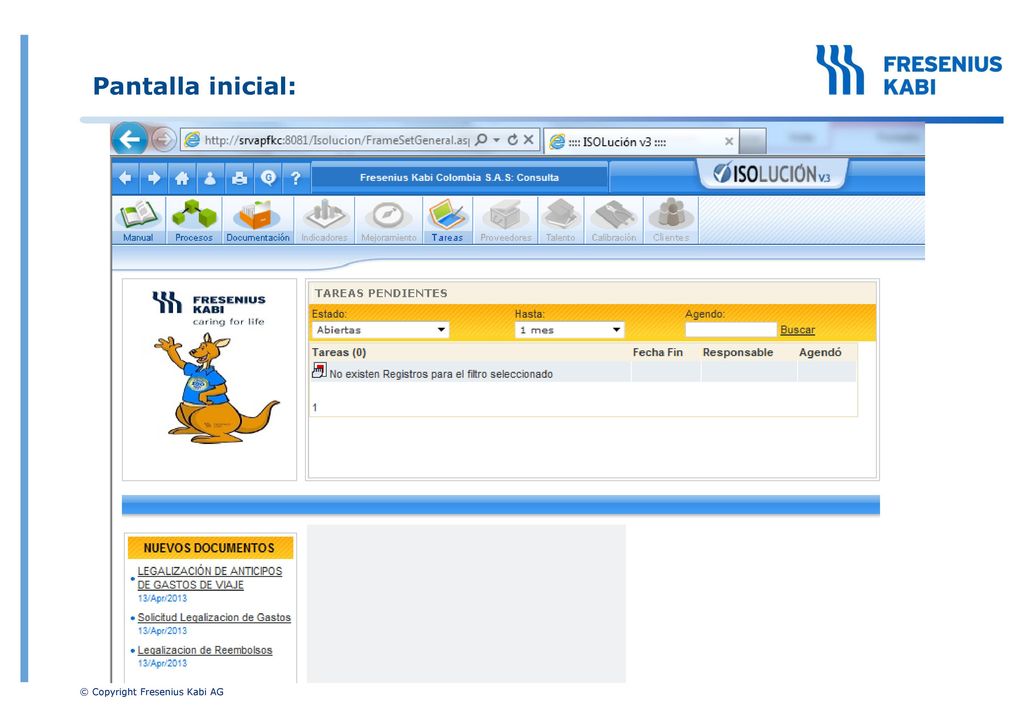Click the Buscar link

tap(797, 330)
